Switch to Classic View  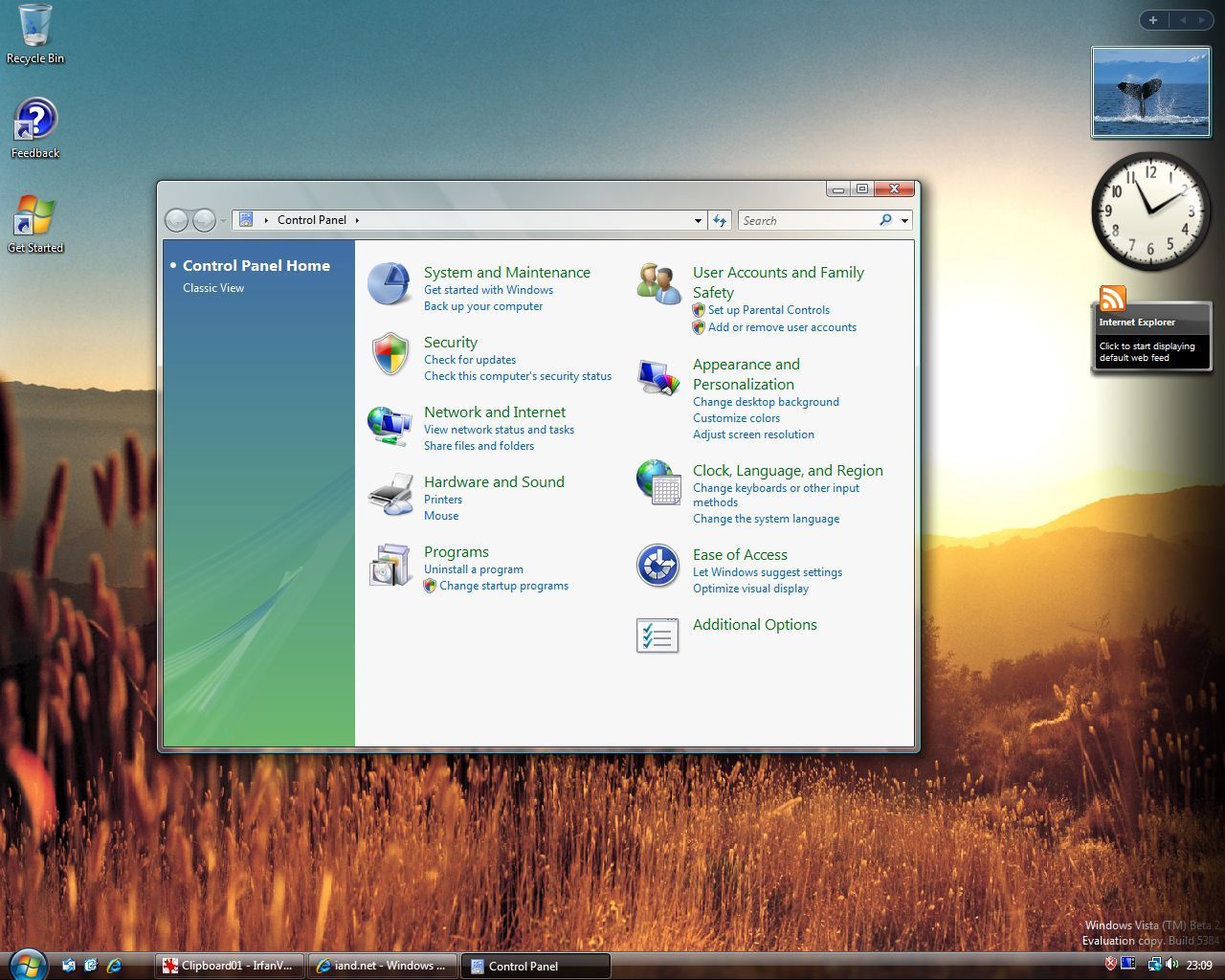[x=213, y=288]
